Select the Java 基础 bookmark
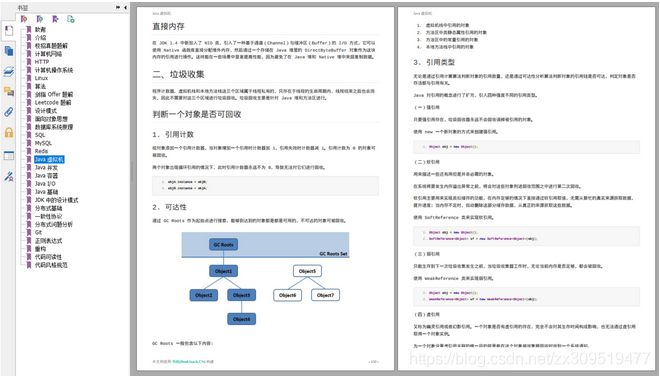Image resolution: width=660 pixels, height=377 pixels. [x=46, y=192]
